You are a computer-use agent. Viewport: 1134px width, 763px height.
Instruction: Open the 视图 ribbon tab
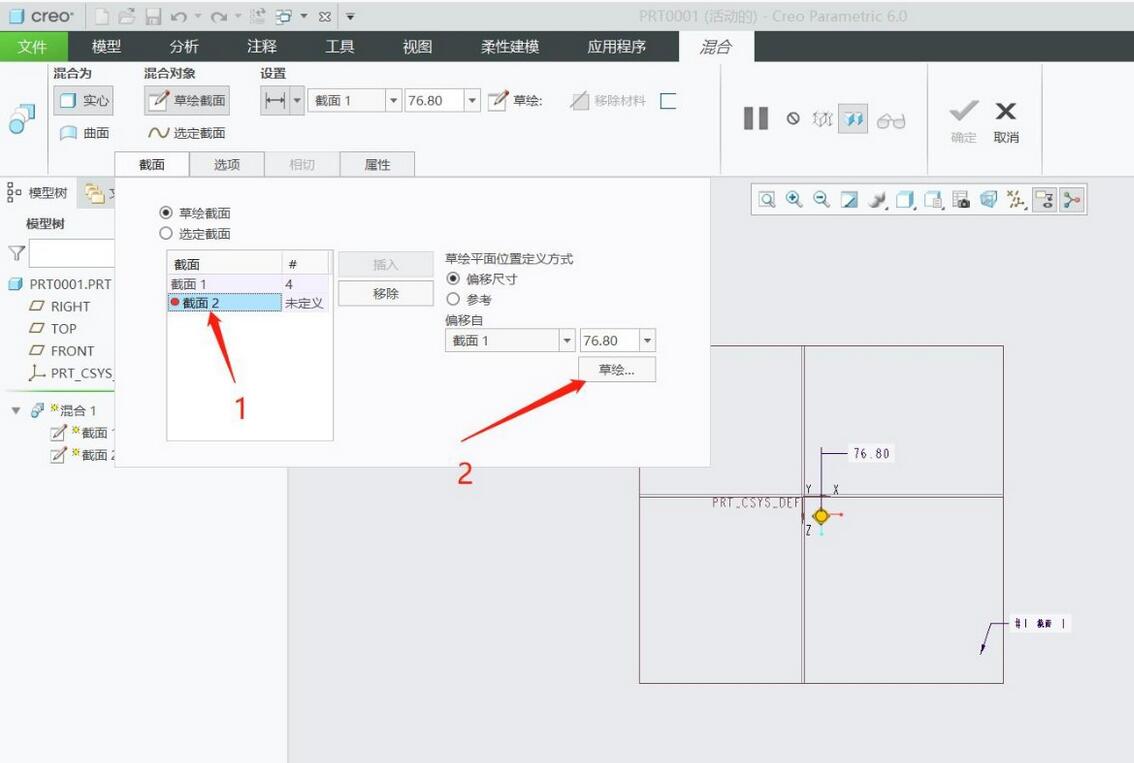[x=417, y=47]
